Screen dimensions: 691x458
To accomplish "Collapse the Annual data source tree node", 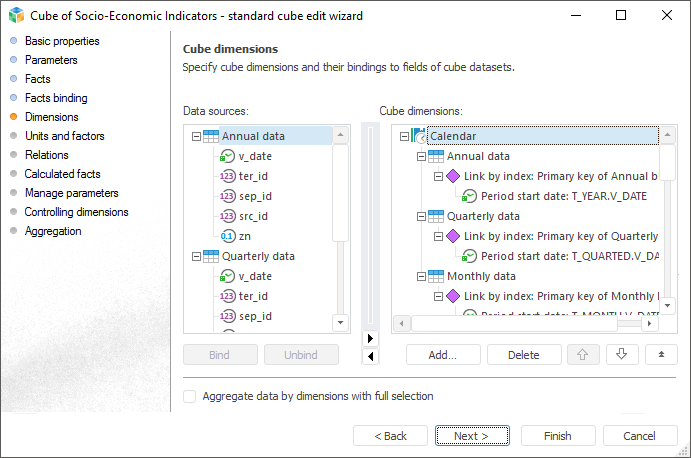I will click(x=196, y=136).
